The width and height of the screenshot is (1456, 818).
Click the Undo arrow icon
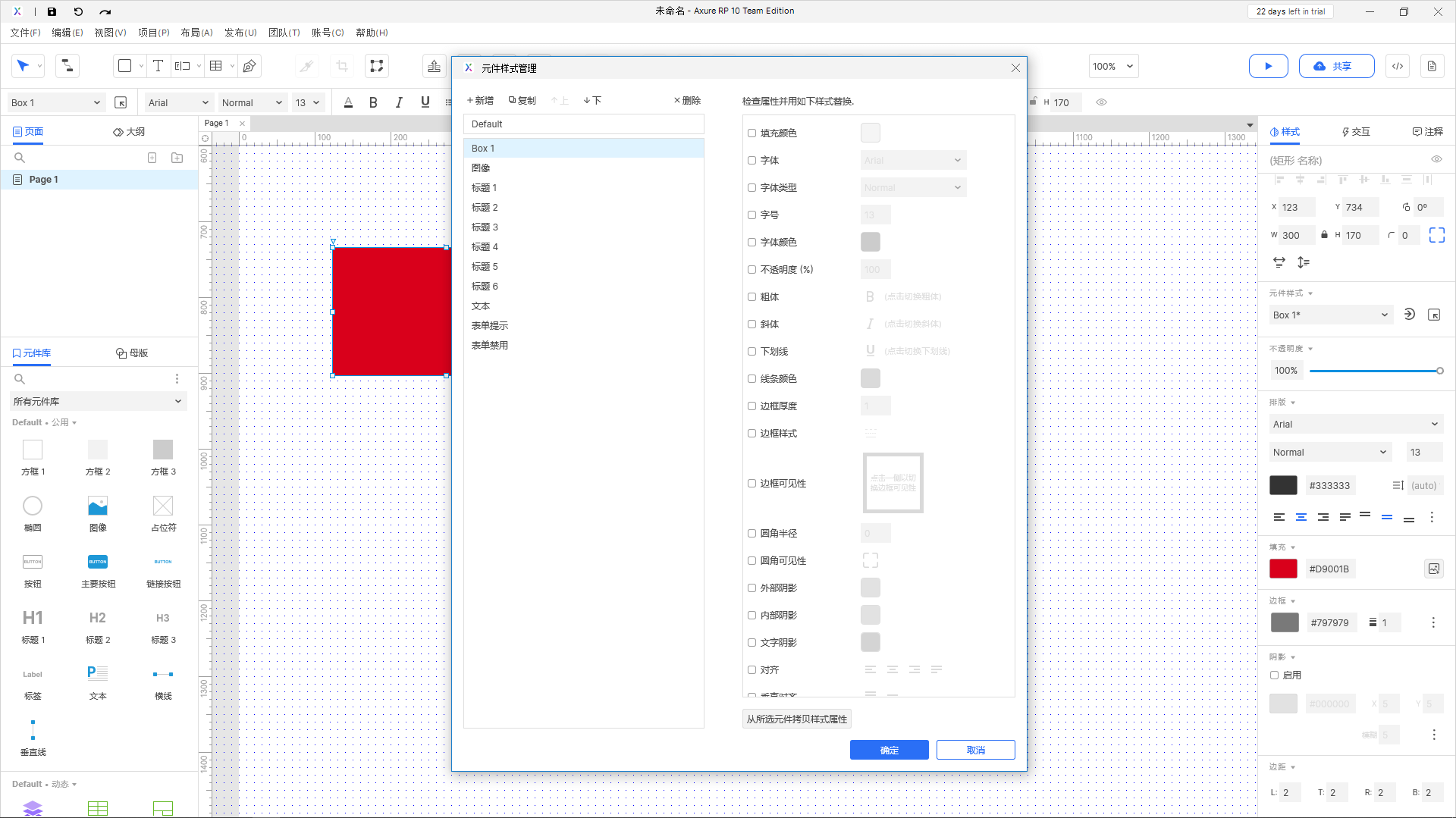(x=78, y=11)
